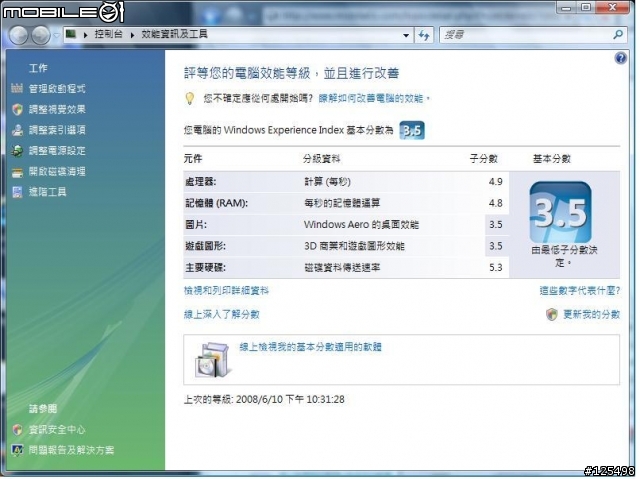640x479 pixels.
Task: Click the 4.9 processor subscore
Action: click(x=496, y=182)
